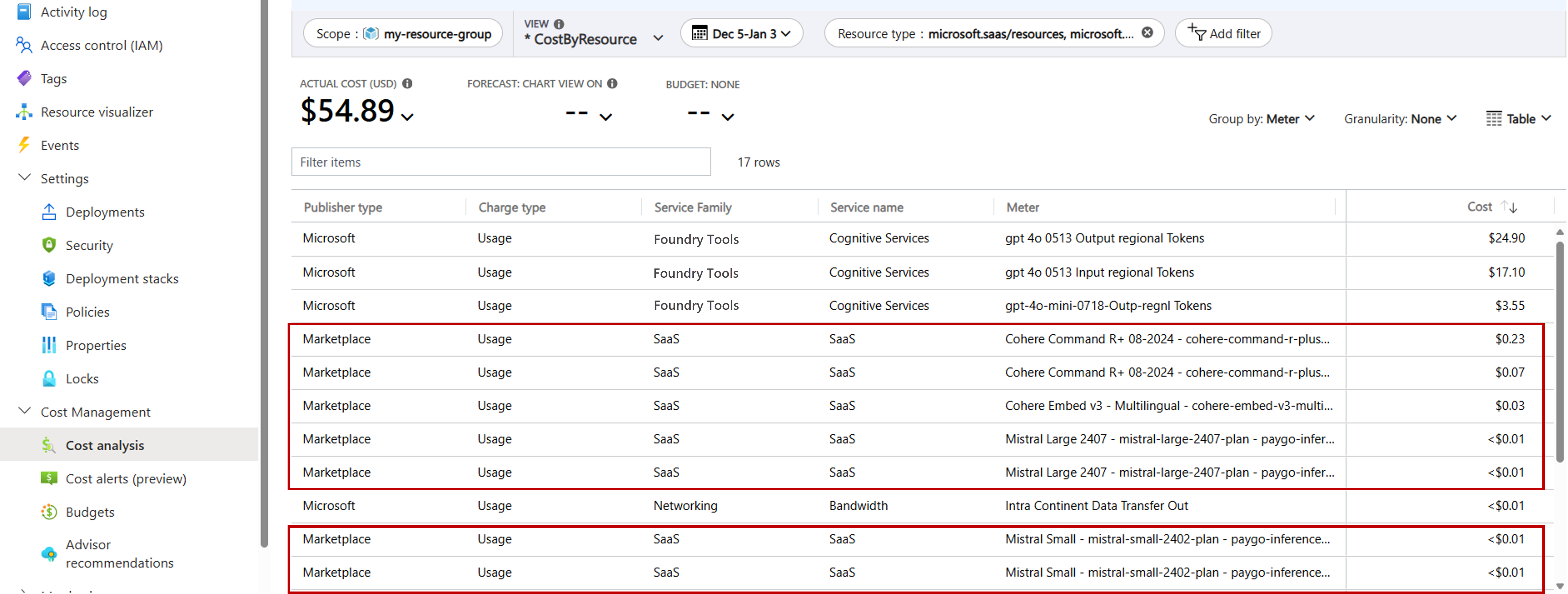Expand the forecast value chevron
This screenshot has width=1568, height=594.
tap(606, 116)
